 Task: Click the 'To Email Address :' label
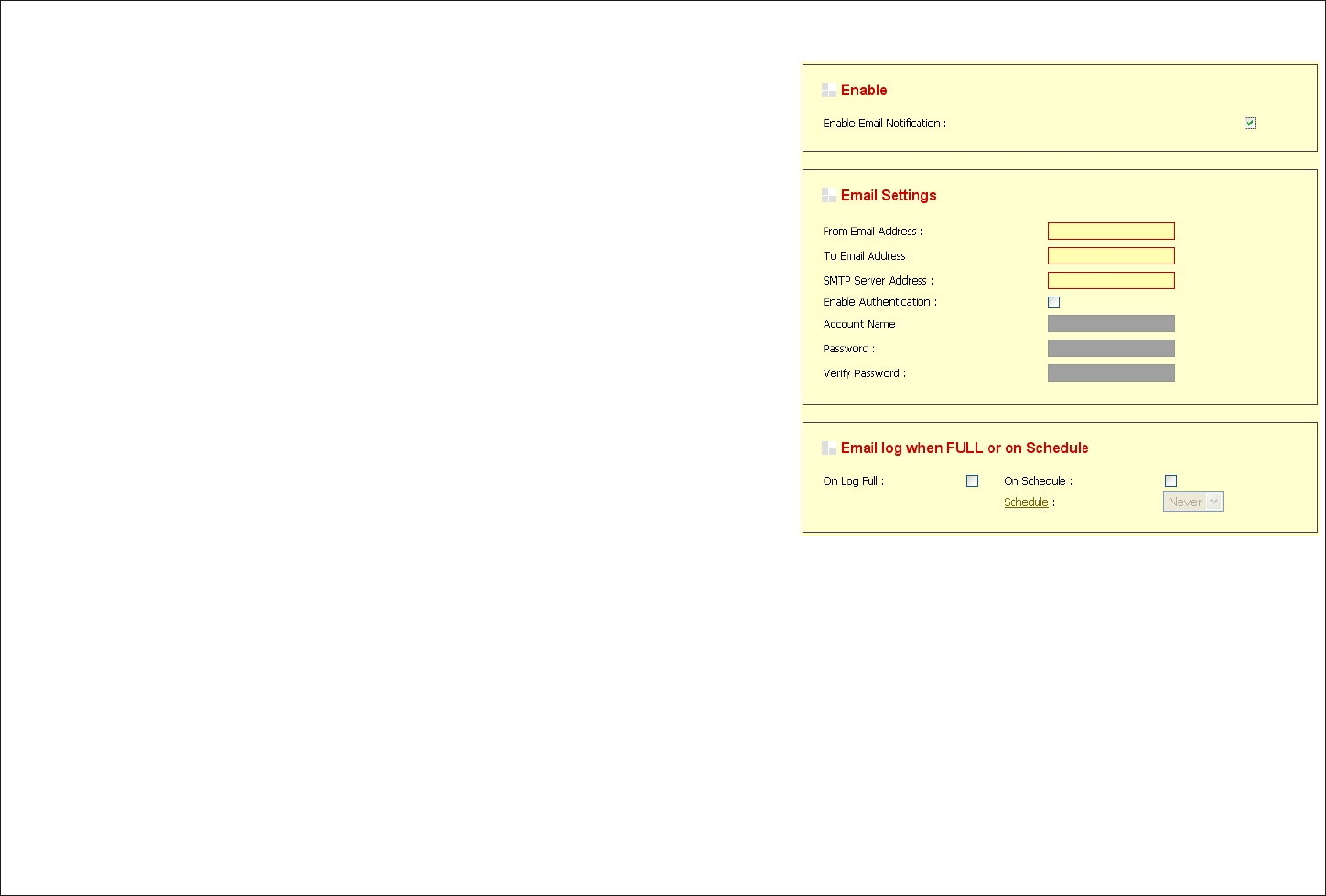[868, 256]
